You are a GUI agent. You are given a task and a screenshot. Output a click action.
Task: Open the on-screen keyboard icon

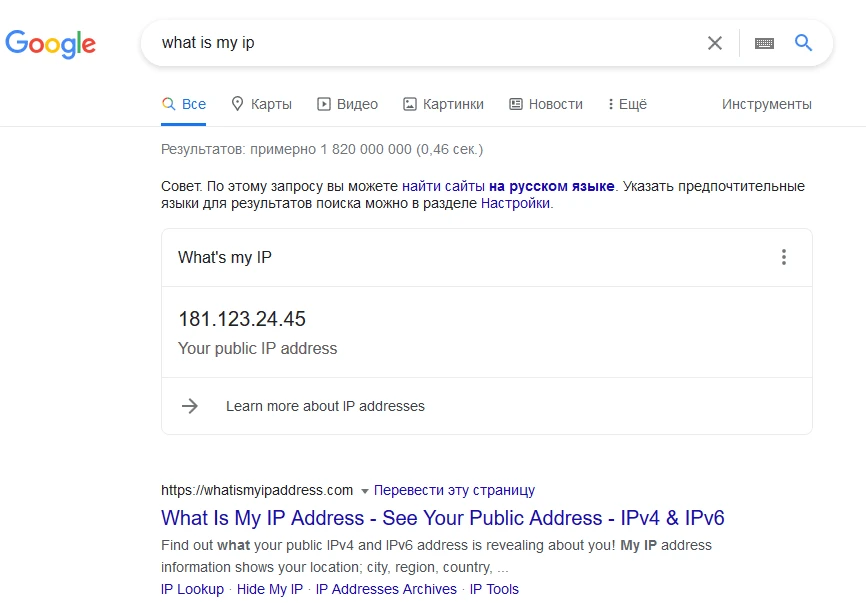(764, 43)
